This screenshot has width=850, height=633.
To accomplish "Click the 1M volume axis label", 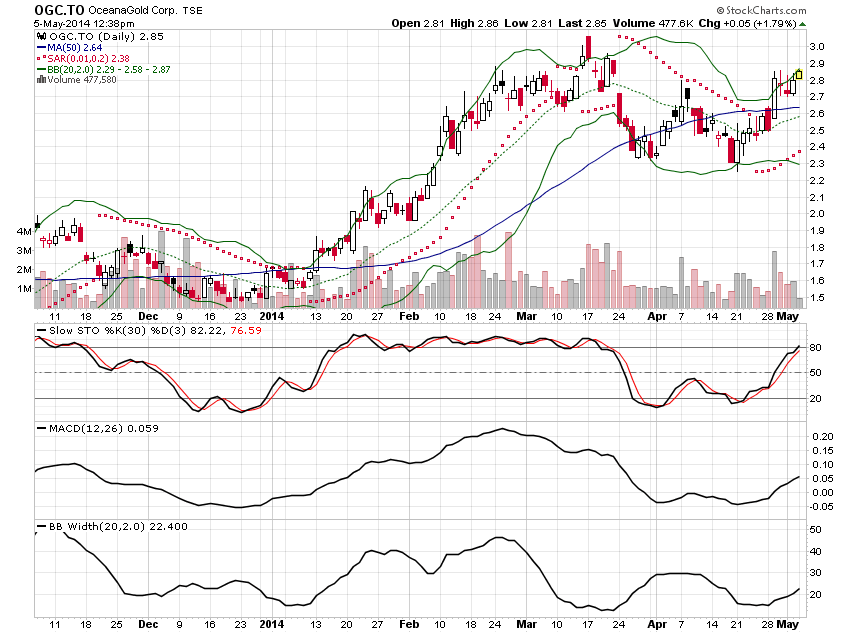I will (24, 288).
